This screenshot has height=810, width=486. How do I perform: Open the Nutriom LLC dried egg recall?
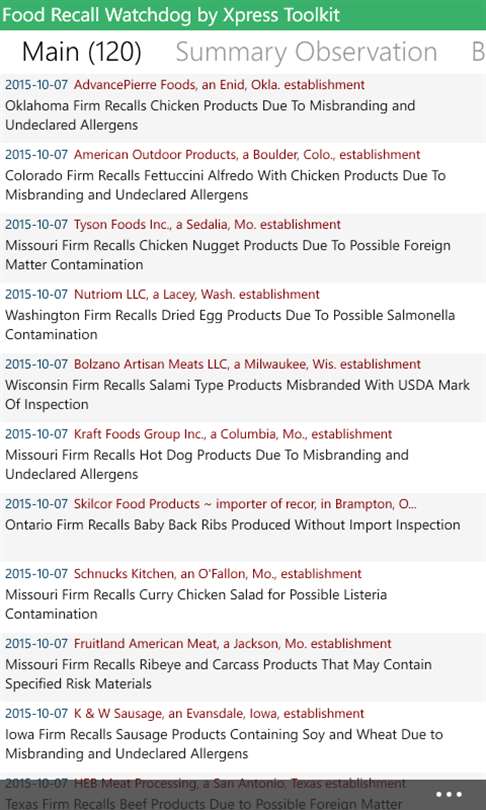coord(243,314)
